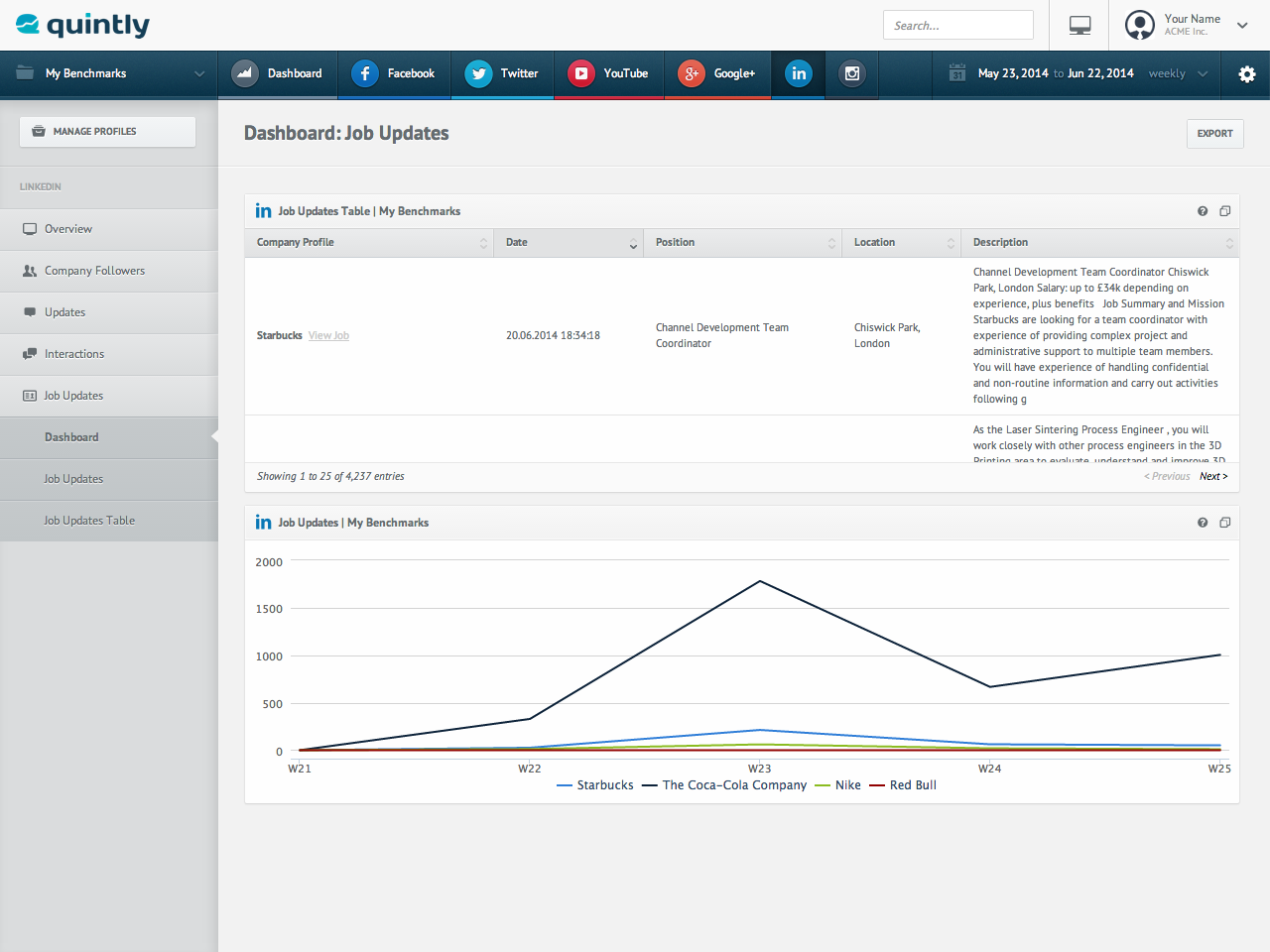This screenshot has height=952, width=1270.
Task: Select the Dashboard sidebar sub-item
Action: coord(109,437)
